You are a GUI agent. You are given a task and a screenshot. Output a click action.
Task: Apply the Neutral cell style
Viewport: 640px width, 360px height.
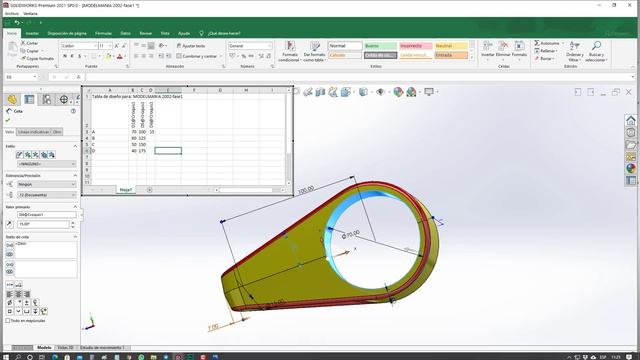coord(451,46)
